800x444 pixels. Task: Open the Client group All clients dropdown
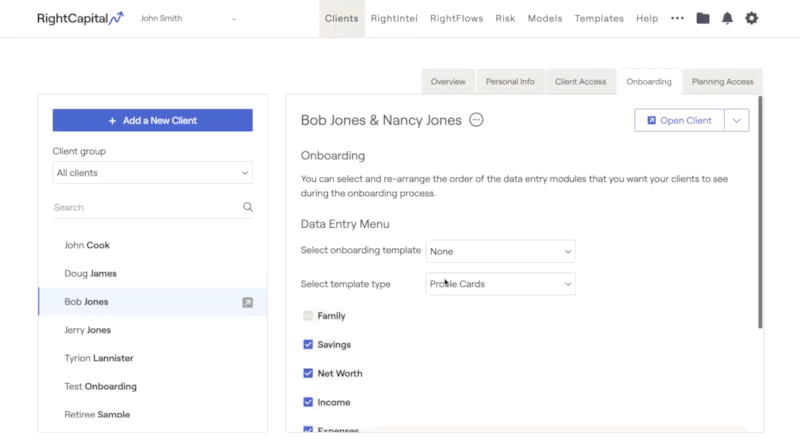pyautogui.click(x=153, y=173)
